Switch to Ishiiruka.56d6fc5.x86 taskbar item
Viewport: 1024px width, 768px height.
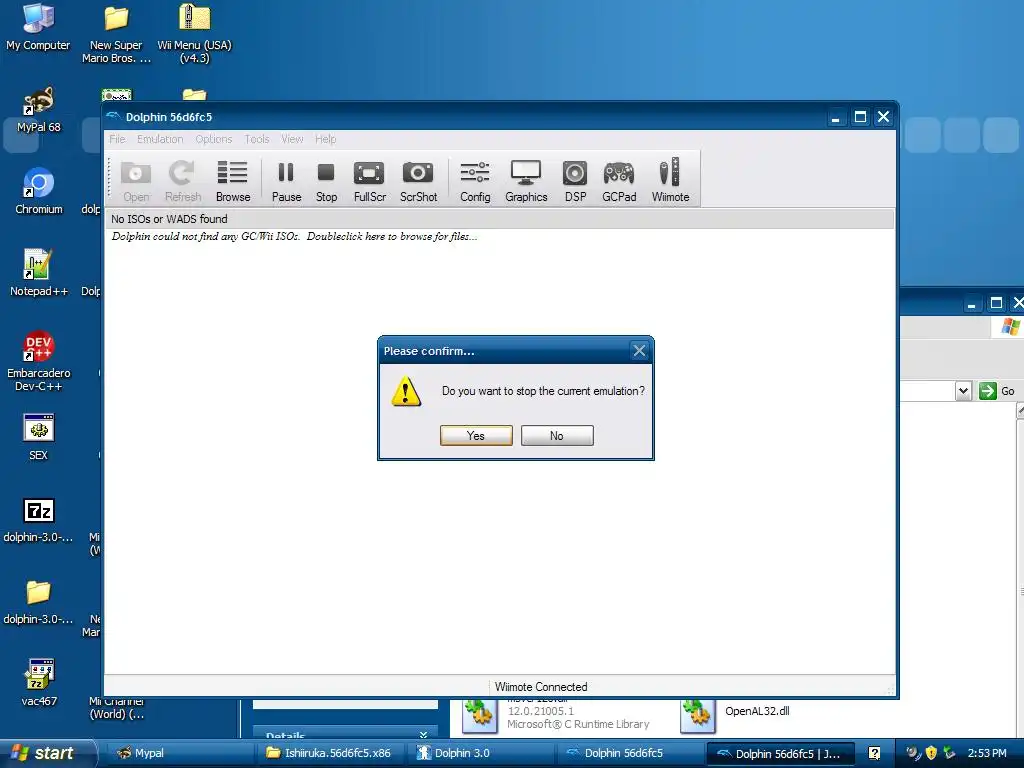(332, 753)
